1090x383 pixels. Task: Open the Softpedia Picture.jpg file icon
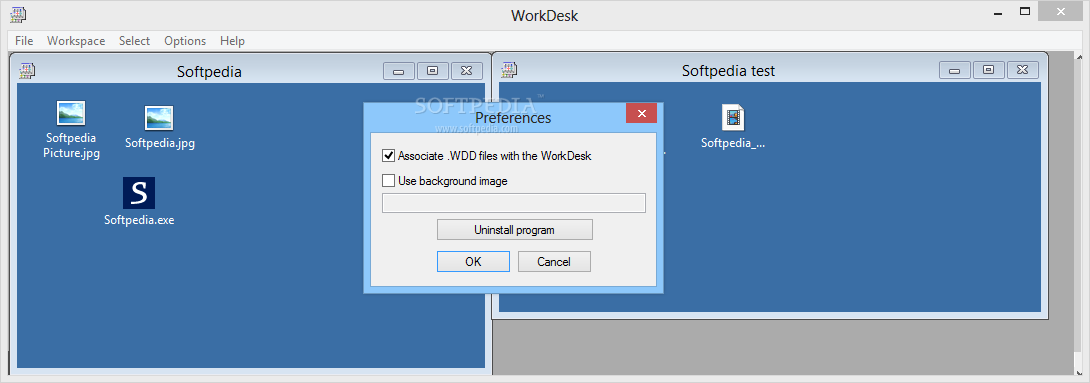[x=71, y=113]
